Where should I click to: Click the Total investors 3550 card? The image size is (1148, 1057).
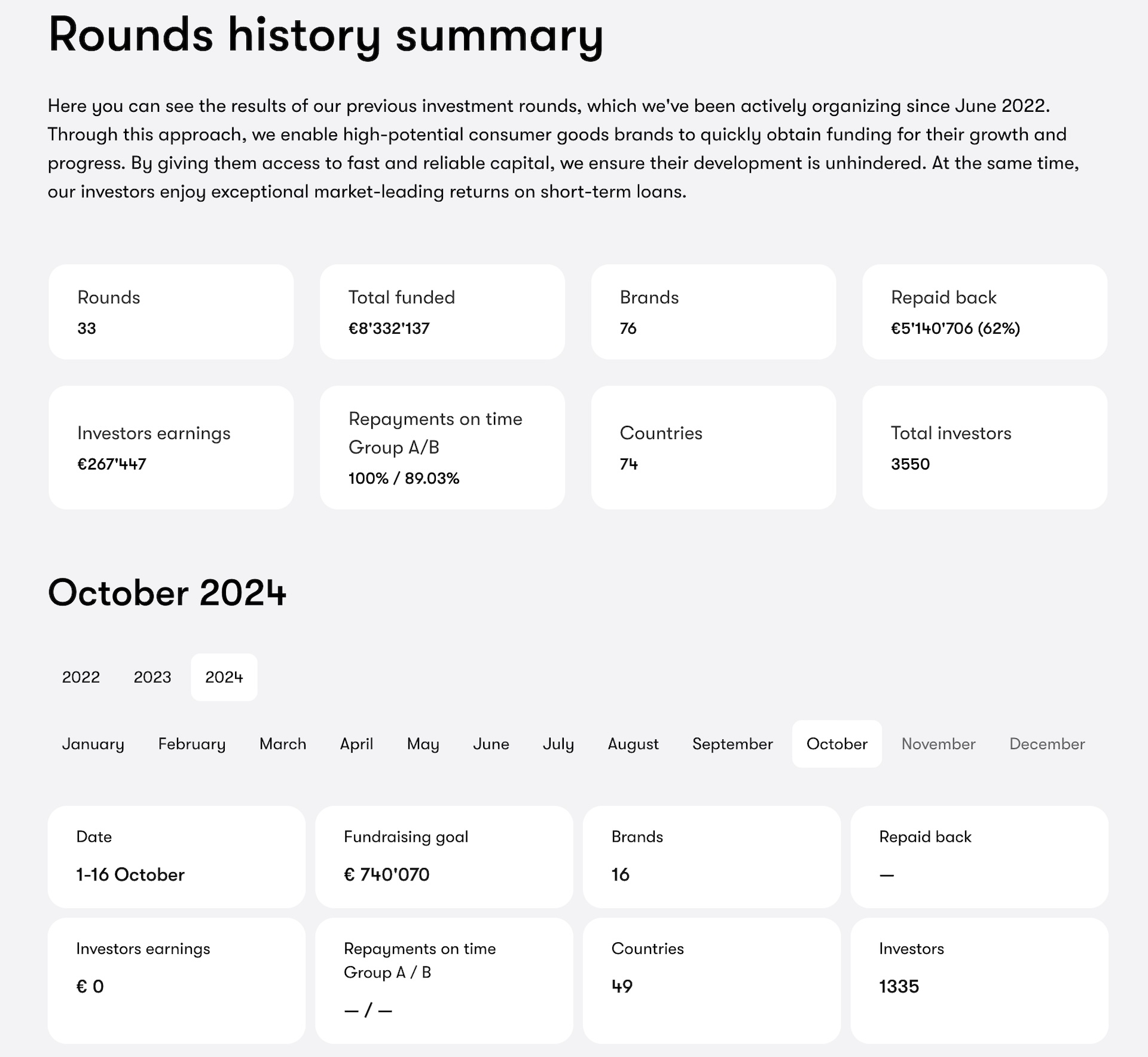pyautogui.click(x=985, y=447)
